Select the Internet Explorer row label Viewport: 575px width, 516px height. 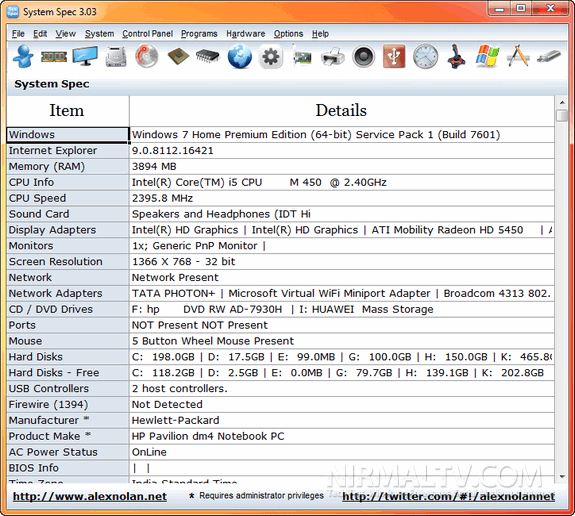67,151
